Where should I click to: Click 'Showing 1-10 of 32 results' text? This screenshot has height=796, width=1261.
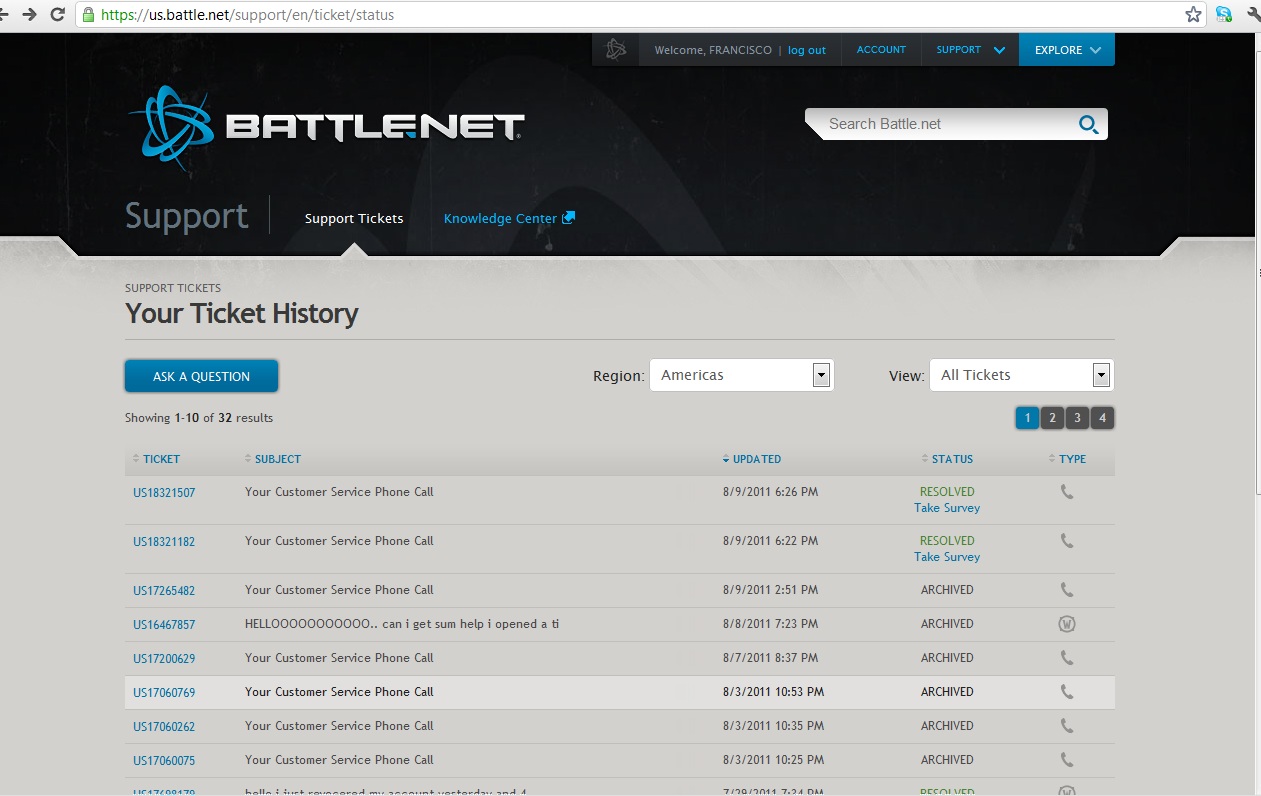pyautogui.click(x=199, y=418)
